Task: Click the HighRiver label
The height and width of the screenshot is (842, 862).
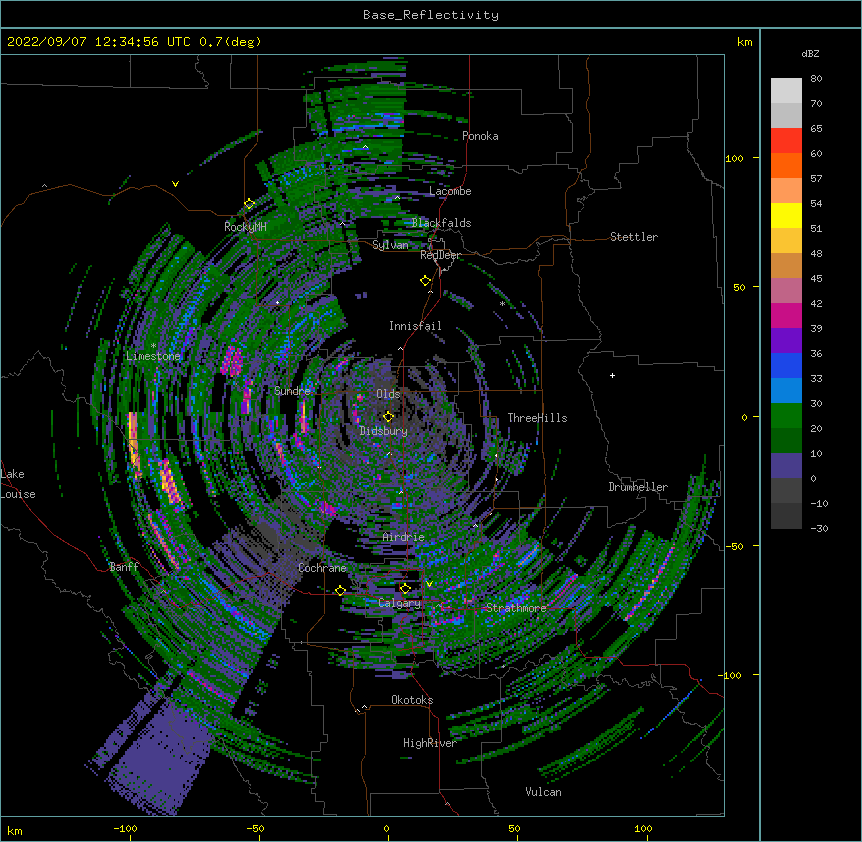Action: tap(430, 743)
